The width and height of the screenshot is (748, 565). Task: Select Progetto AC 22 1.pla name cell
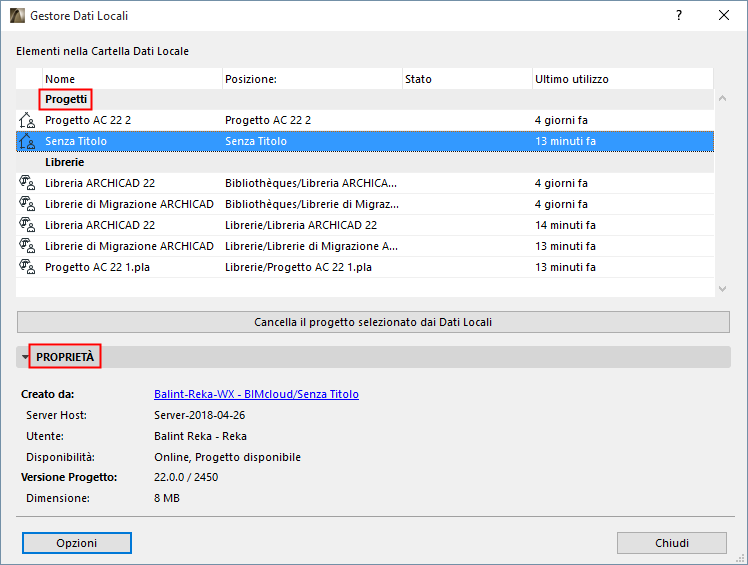[x=97, y=267]
